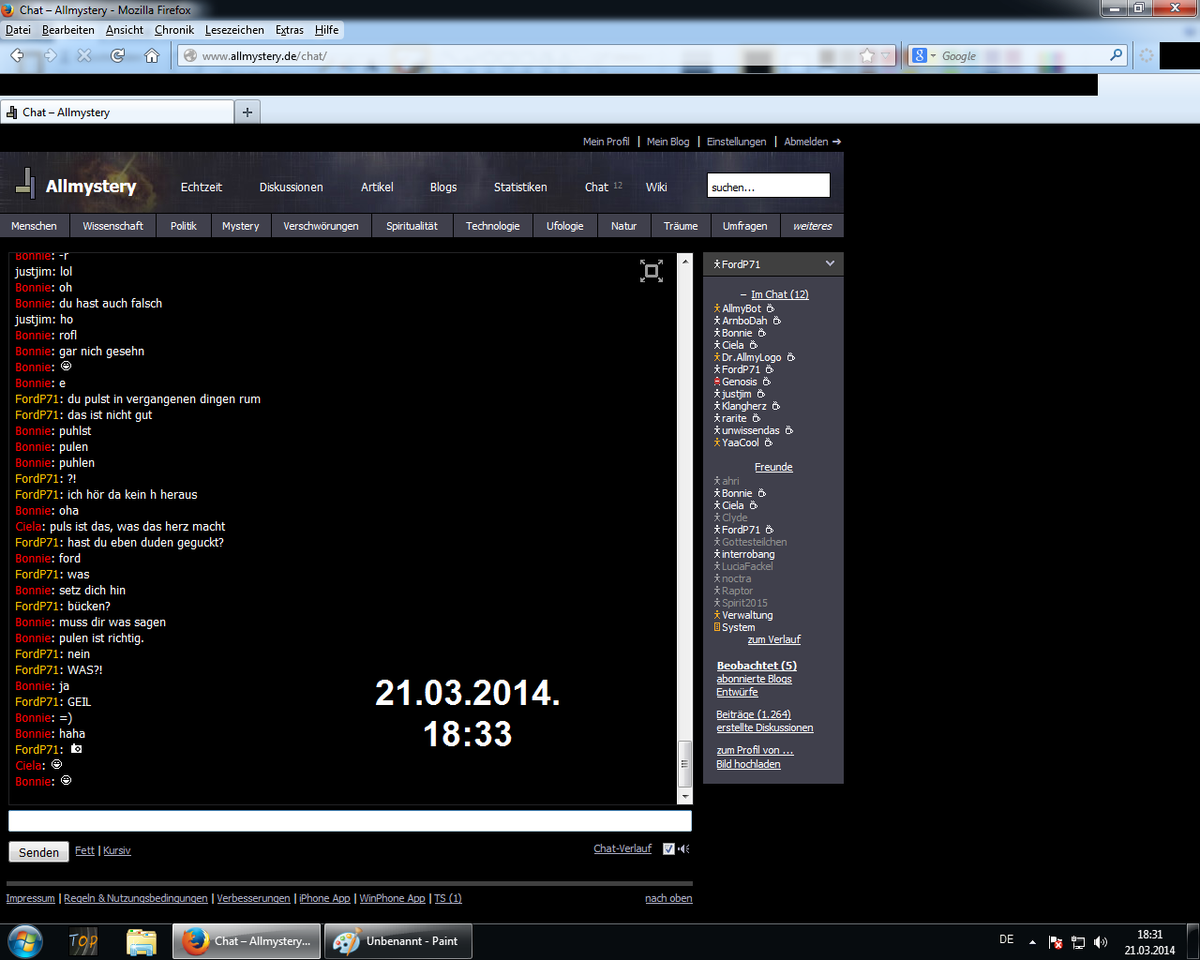Click the Abmelden logout link
Viewport: 1200px width, 960px height.
pyautogui.click(x=813, y=142)
